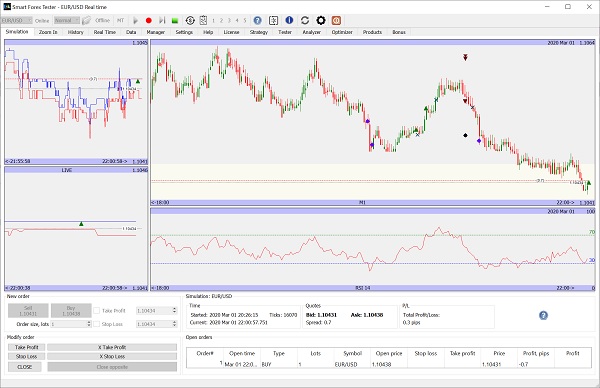Click the black diamond marker on chart

coord(465,135)
